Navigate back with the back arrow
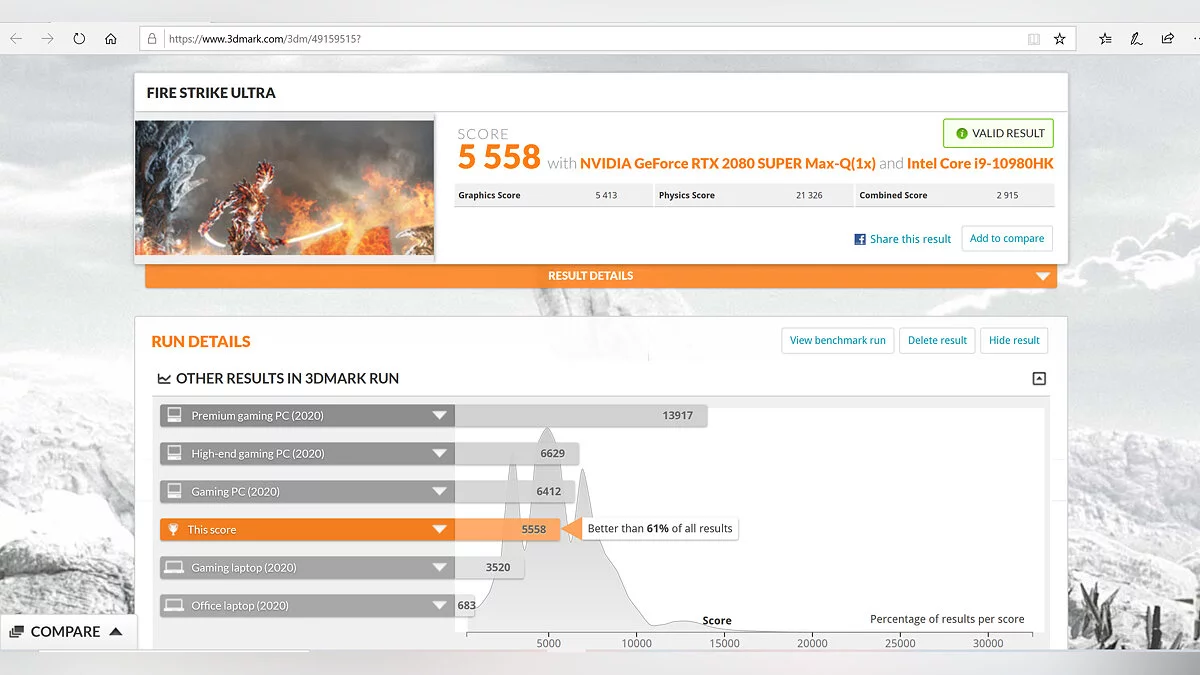 pyautogui.click(x=16, y=39)
